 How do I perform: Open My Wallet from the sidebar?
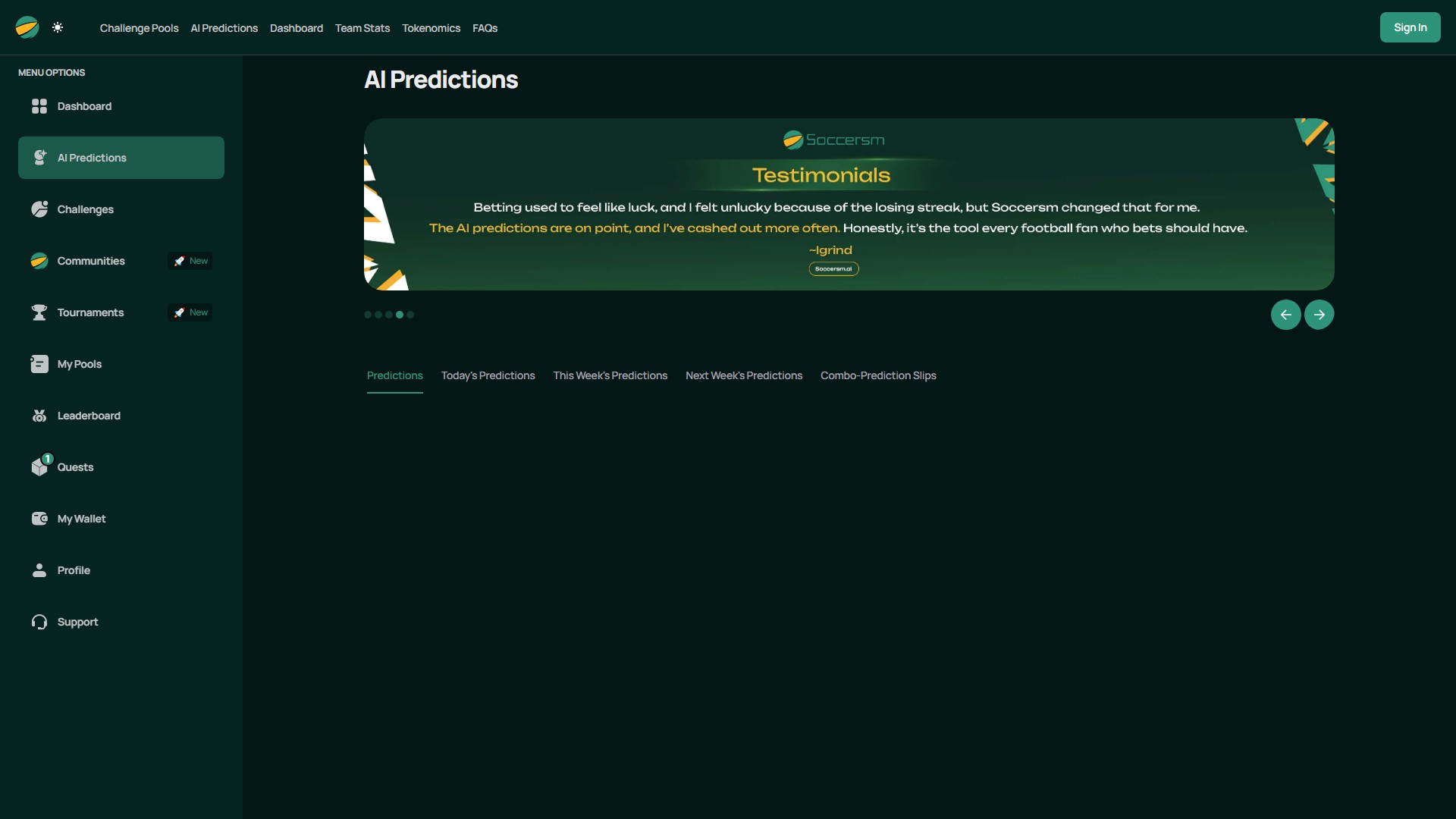pyautogui.click(x=39, y=519)
